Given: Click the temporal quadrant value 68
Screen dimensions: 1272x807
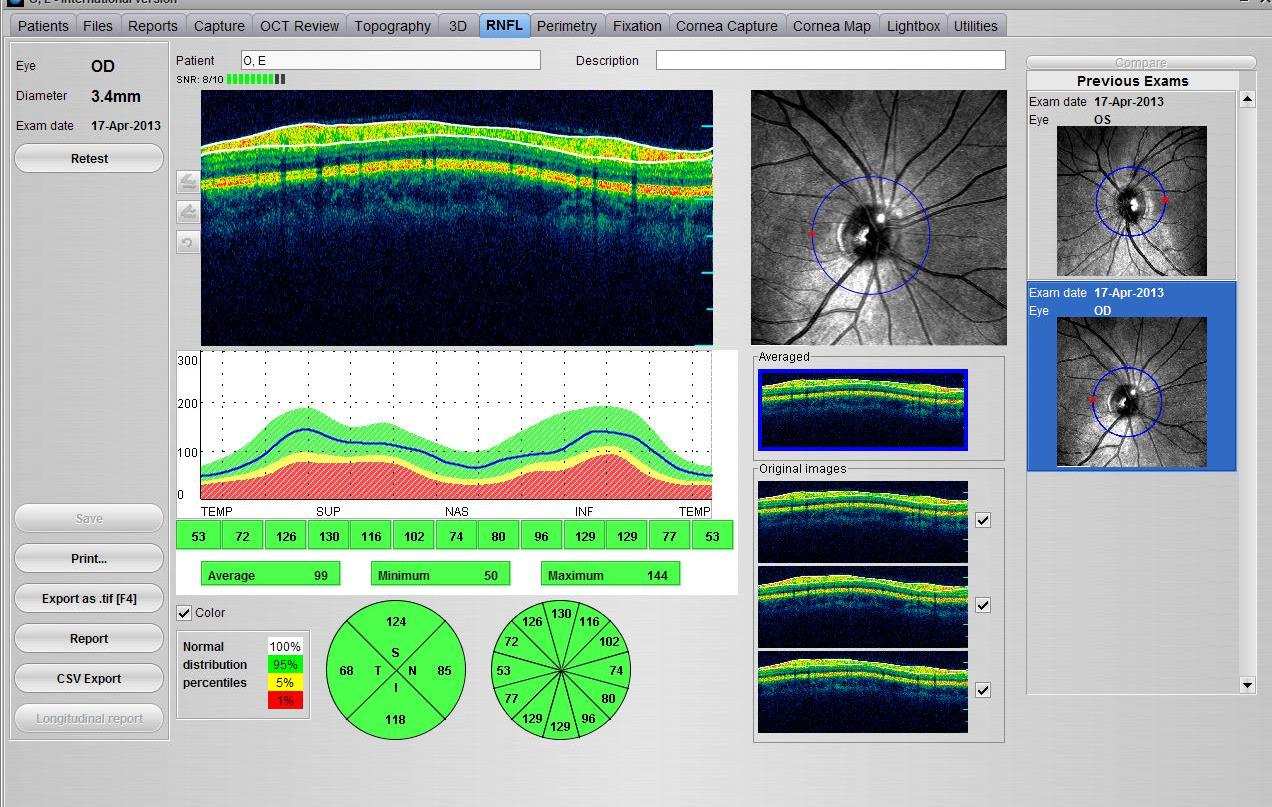Looking at the screenshot, I should pos(346,670).
